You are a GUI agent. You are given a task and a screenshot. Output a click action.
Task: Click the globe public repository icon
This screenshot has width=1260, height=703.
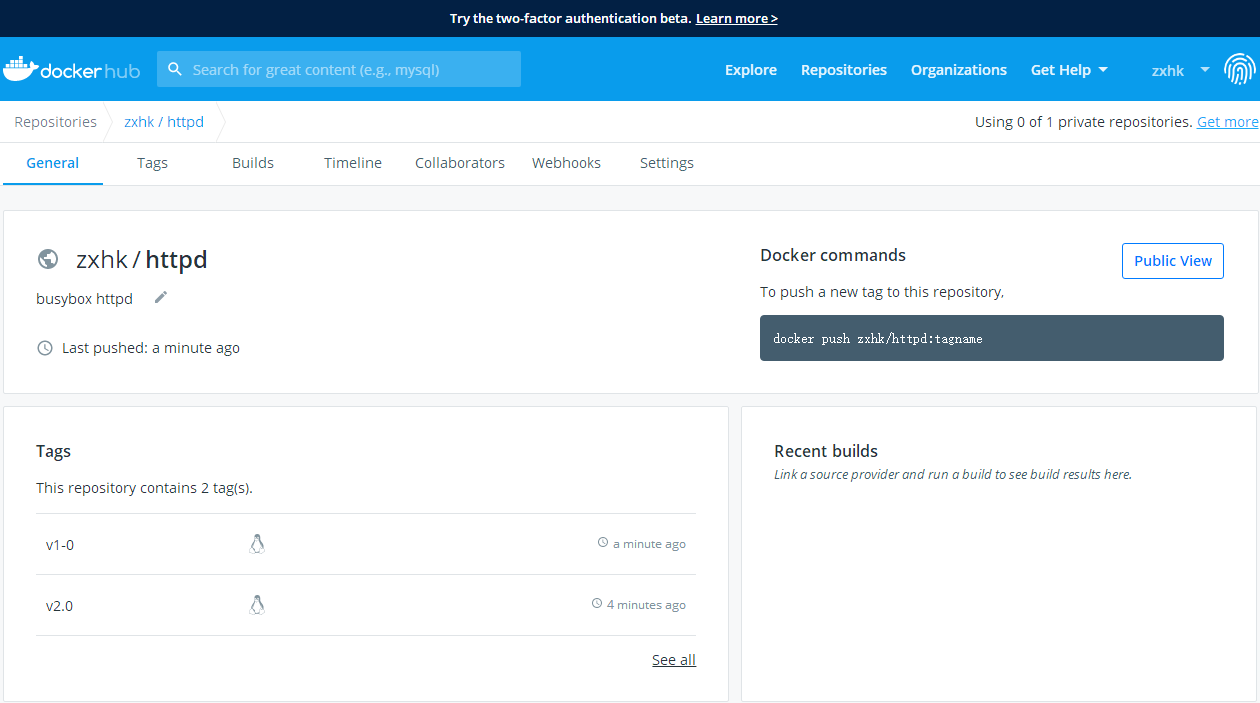[x=47, y=259]
